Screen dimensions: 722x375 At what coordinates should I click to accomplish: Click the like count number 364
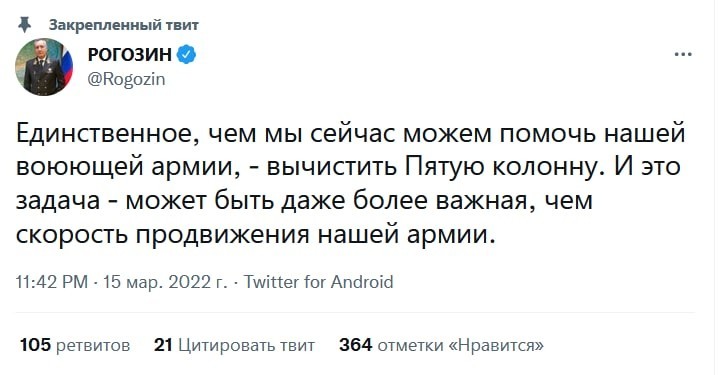tap(355, 345)
